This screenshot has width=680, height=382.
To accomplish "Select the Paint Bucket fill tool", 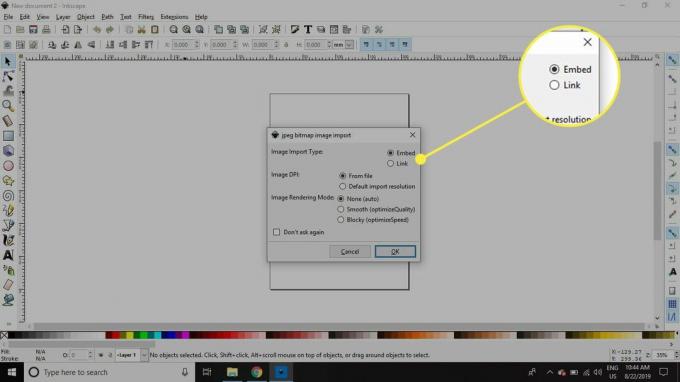I will point(8,300).
